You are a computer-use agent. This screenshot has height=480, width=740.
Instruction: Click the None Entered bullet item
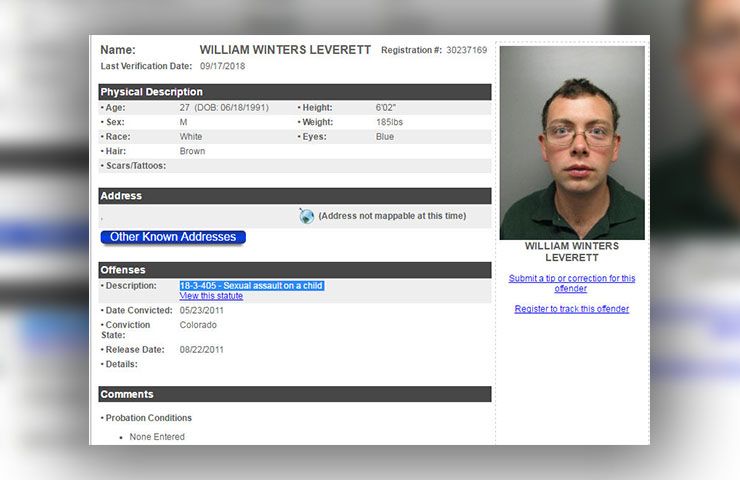point(157,437)
